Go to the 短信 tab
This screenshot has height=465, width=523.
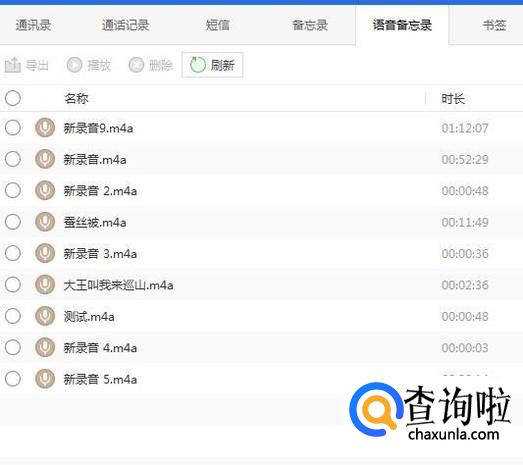[x=217, y=25]
